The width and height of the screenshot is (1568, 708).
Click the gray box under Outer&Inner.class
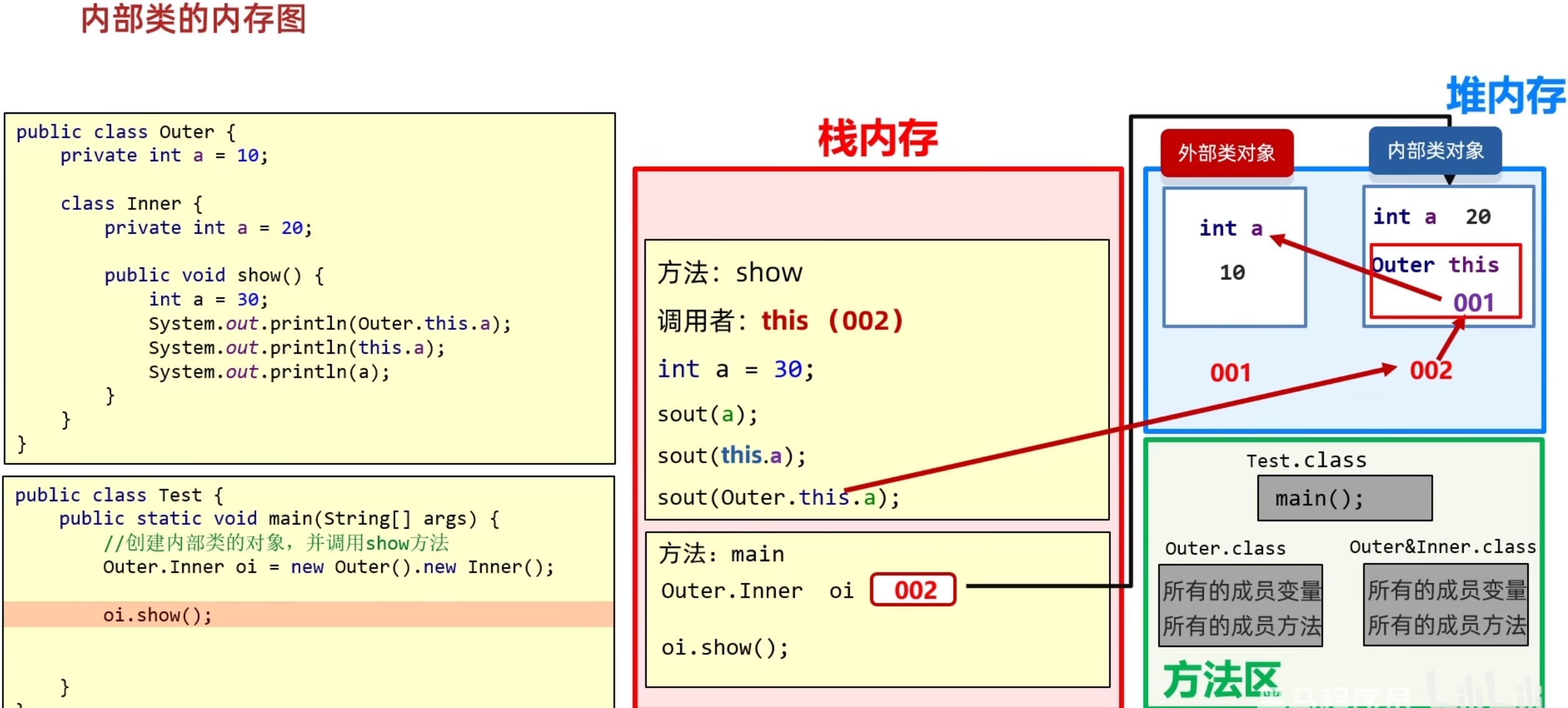1446,605
